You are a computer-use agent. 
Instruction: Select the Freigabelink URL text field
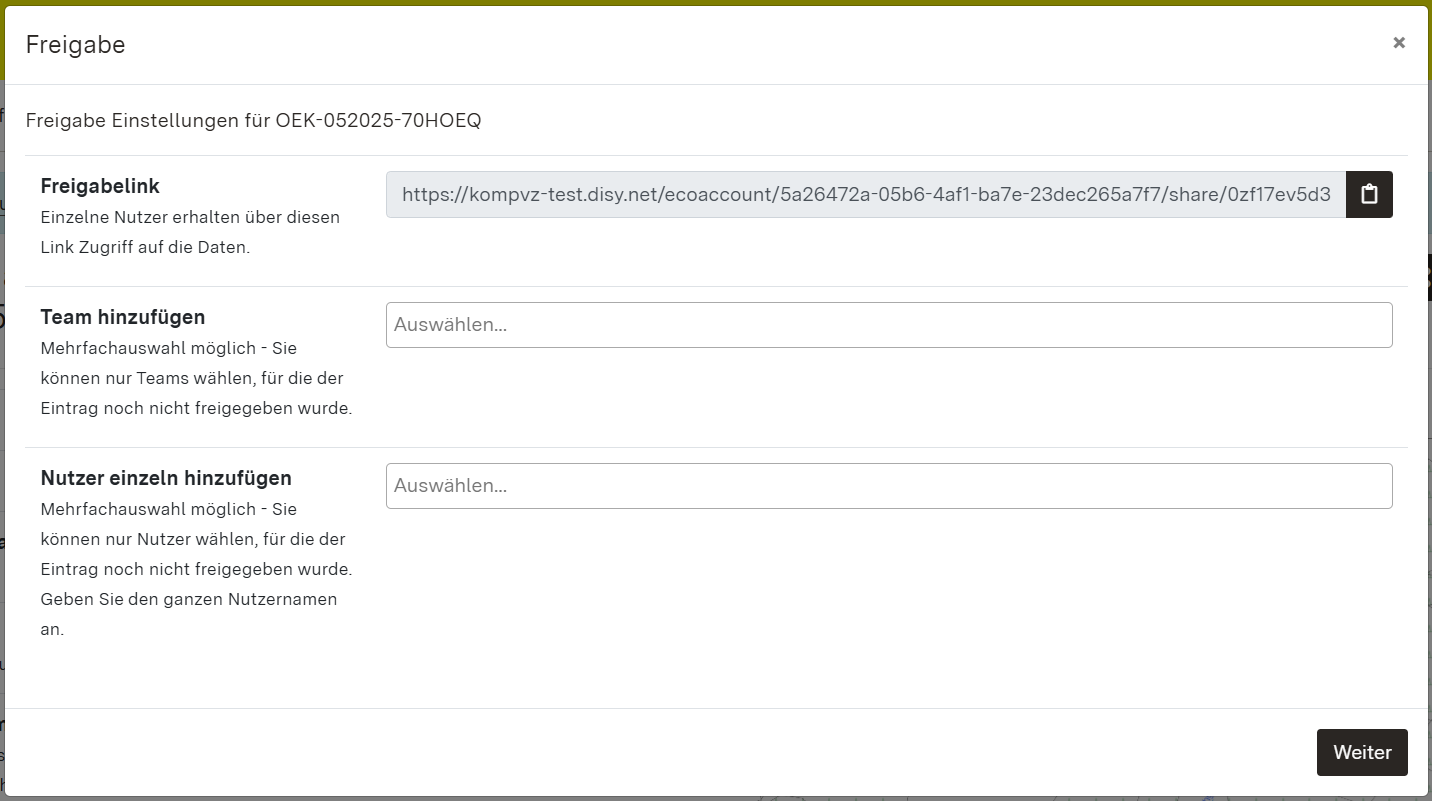(x=865, y=194)
